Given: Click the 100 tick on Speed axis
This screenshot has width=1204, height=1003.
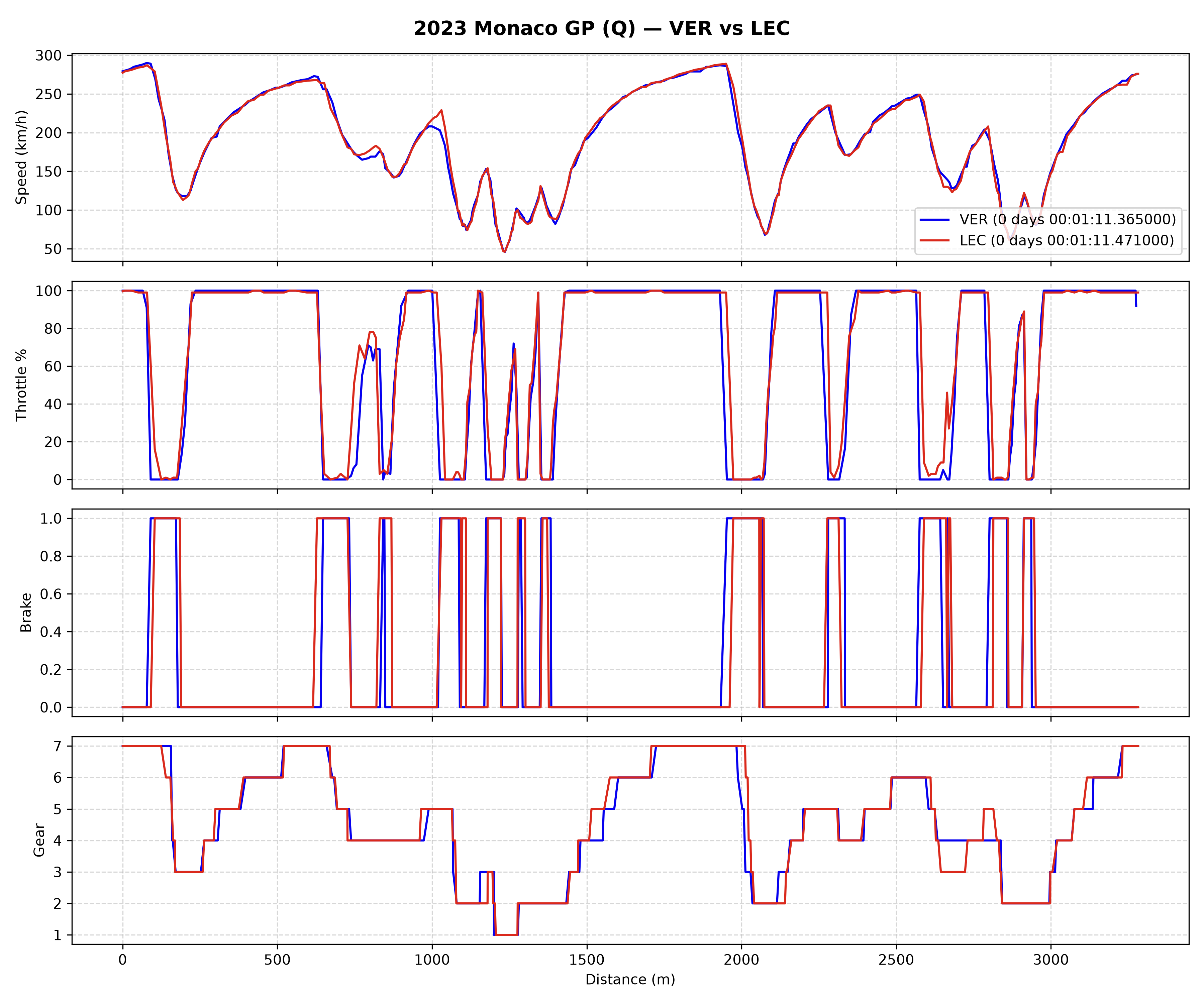Looking at the screenshot, I should click(49, 210).
